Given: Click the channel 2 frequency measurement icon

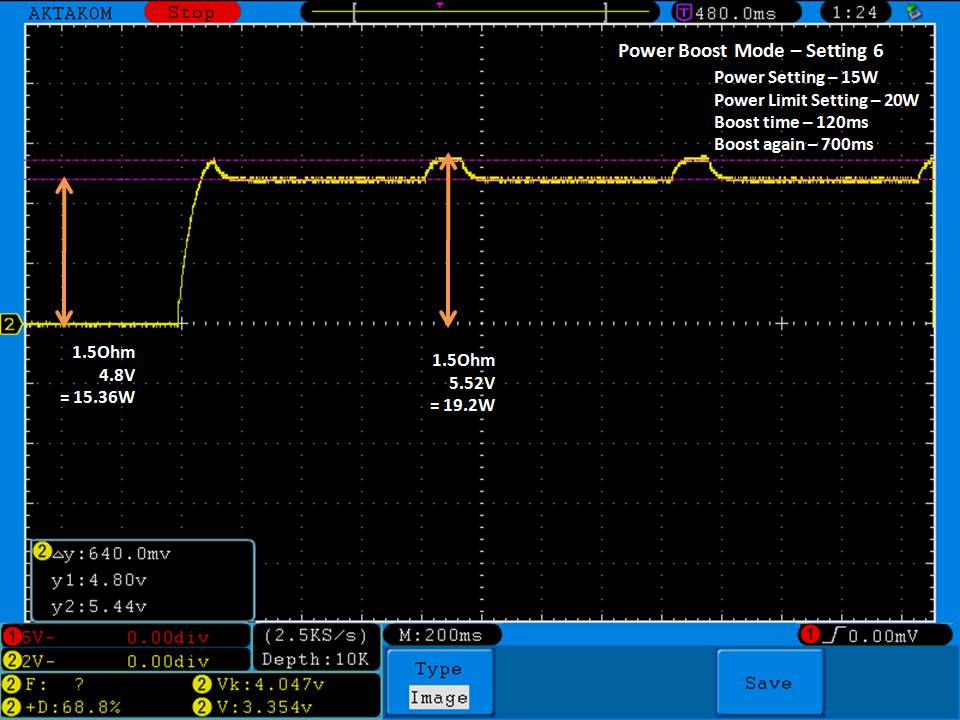Looking at the screenshot, I should click(11, 685).
